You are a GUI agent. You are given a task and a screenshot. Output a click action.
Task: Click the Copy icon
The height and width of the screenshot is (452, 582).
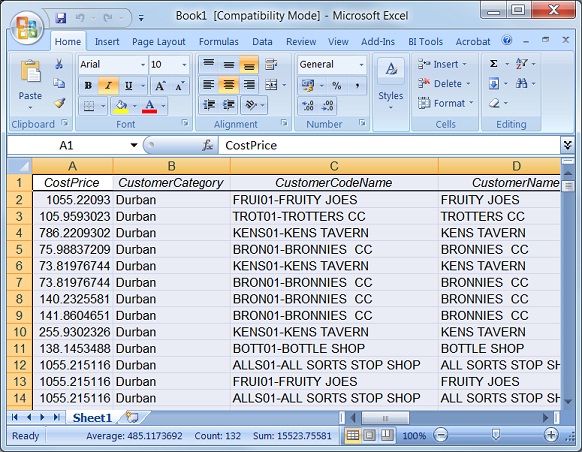tap(59, 83)
